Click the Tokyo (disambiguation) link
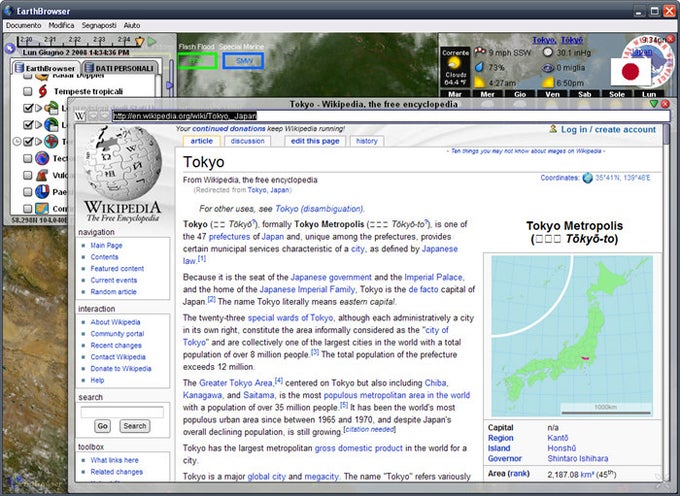Screen dimensions: 680x496 point(319,209)
